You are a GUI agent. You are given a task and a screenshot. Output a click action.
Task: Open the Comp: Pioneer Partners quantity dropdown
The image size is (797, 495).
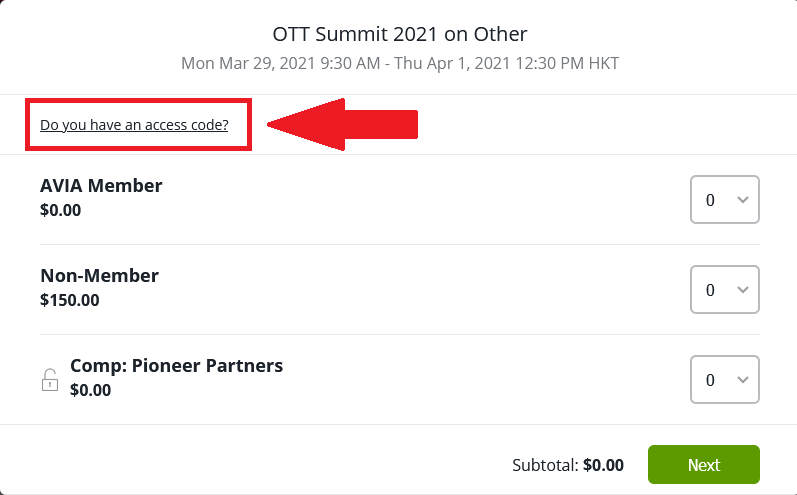point(724,380)
